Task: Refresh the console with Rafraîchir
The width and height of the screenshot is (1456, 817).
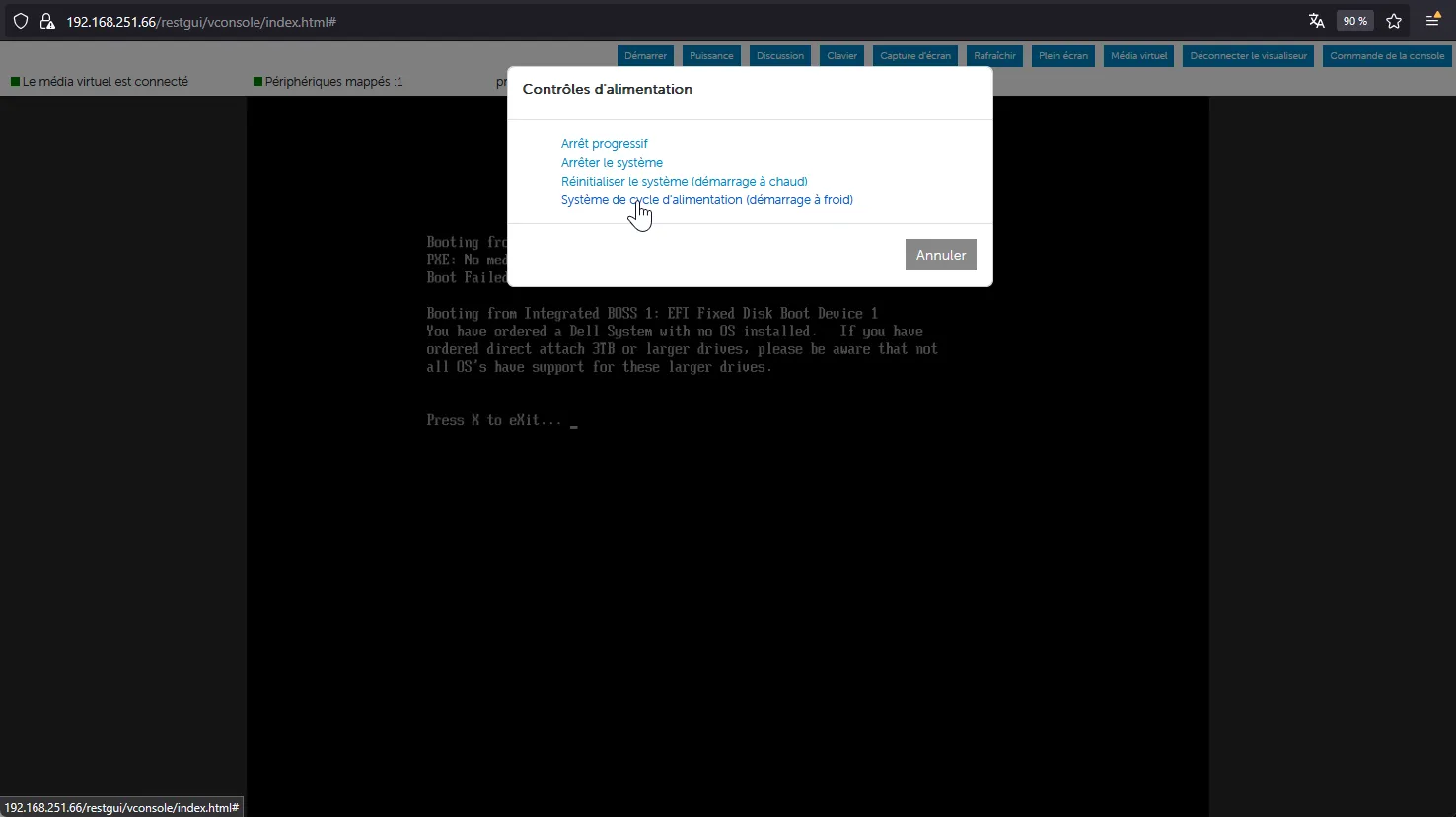Action: (993, 56)
